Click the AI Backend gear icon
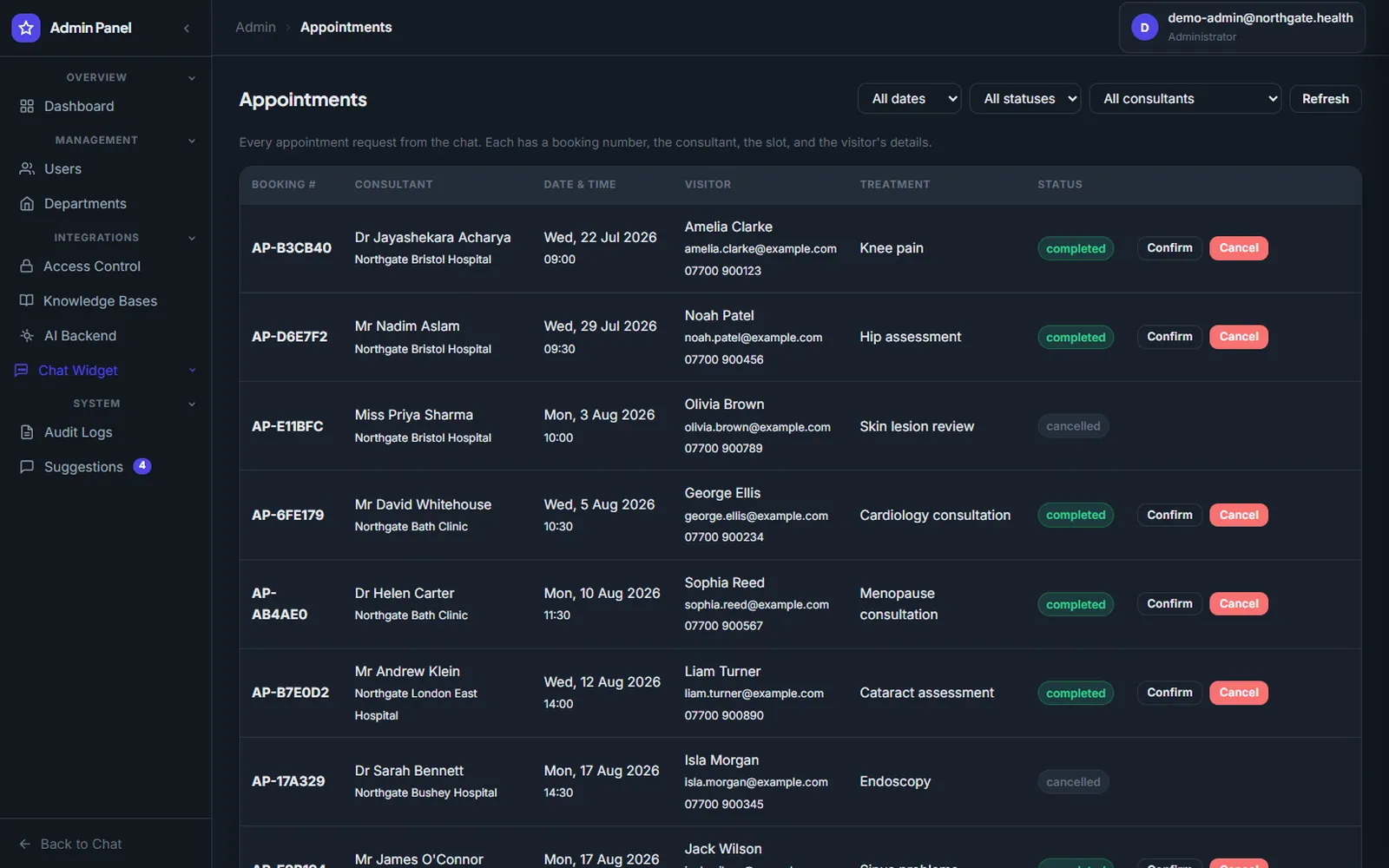The width and height of the screenshot is (1389, 868). click(x=27, y=335)
